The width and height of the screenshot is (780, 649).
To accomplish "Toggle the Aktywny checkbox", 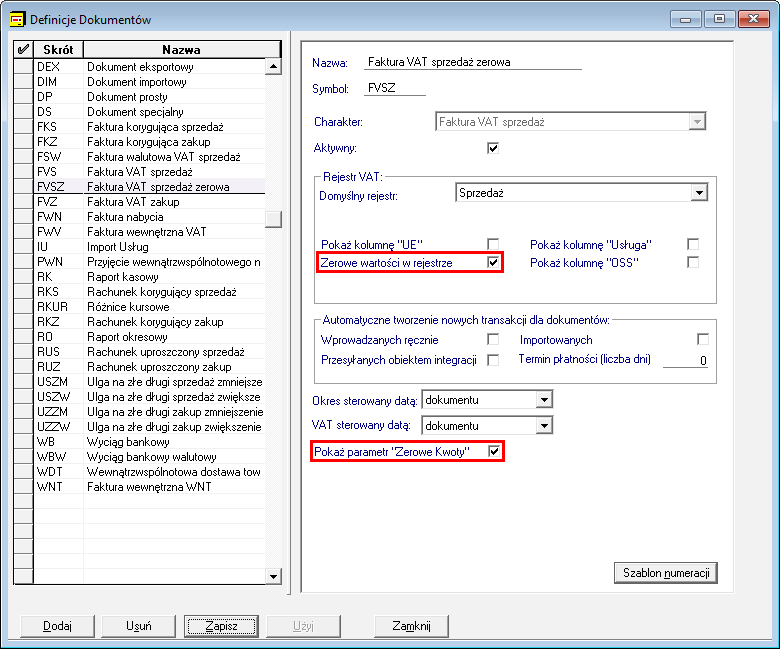I will 492,148.
